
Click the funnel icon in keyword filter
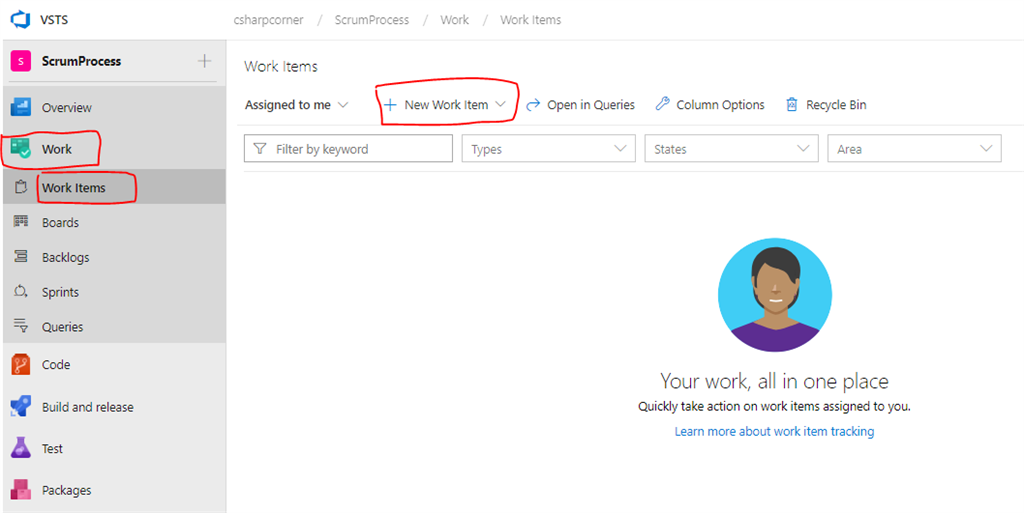[x=260, y=149]
